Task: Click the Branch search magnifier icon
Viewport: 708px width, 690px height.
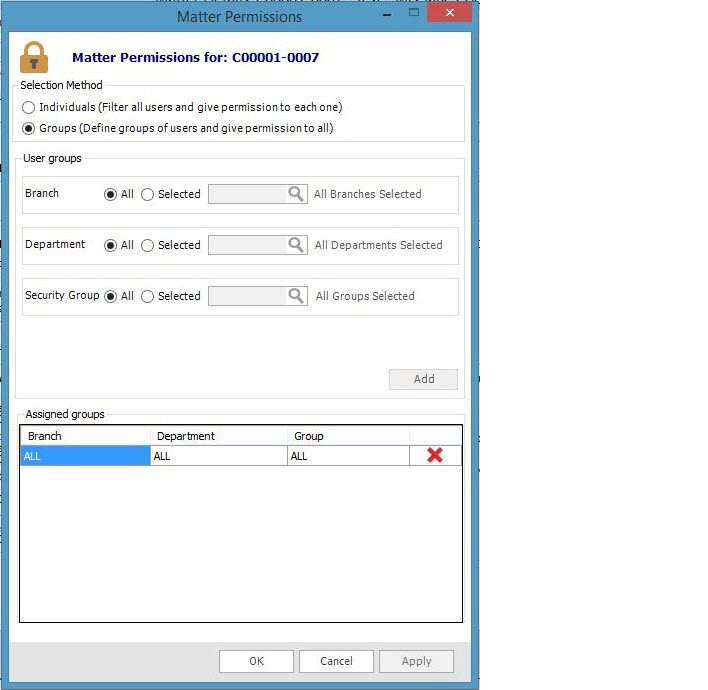Action: (x=296, y=194)
